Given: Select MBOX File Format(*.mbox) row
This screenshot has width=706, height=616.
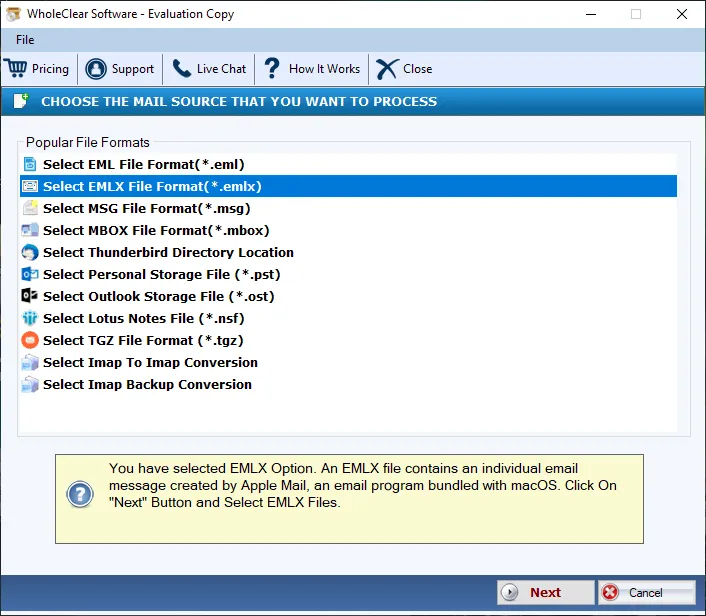Looking at the screenshot, I should (348, 230).
